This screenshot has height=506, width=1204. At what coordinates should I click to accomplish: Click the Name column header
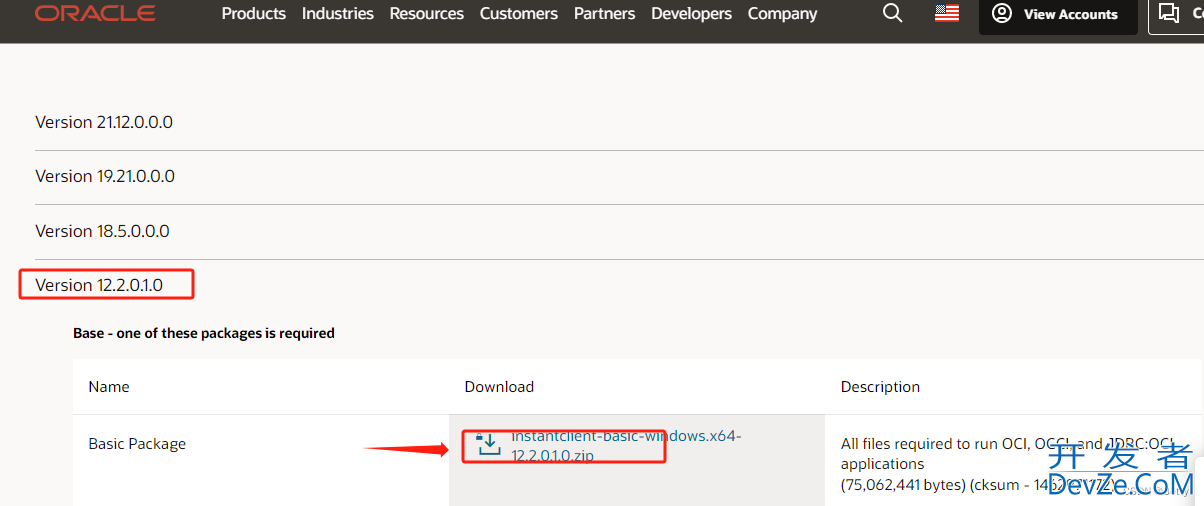tap(109, 387)
